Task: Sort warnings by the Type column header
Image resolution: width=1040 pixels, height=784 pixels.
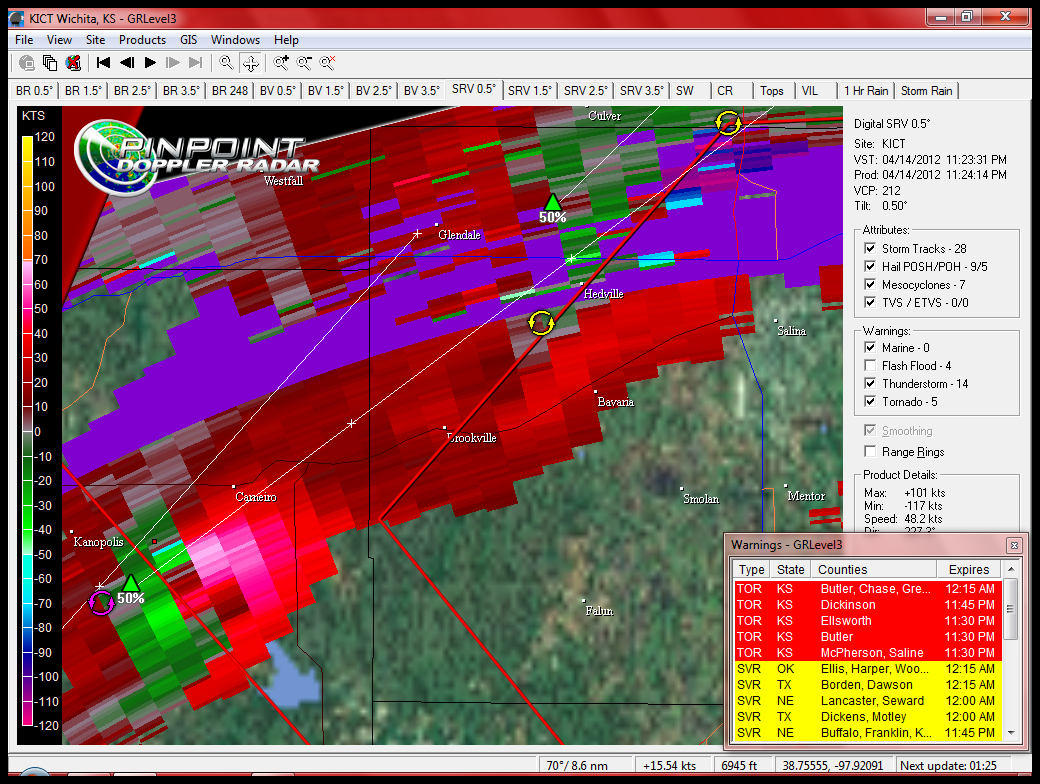Action: 751,570
